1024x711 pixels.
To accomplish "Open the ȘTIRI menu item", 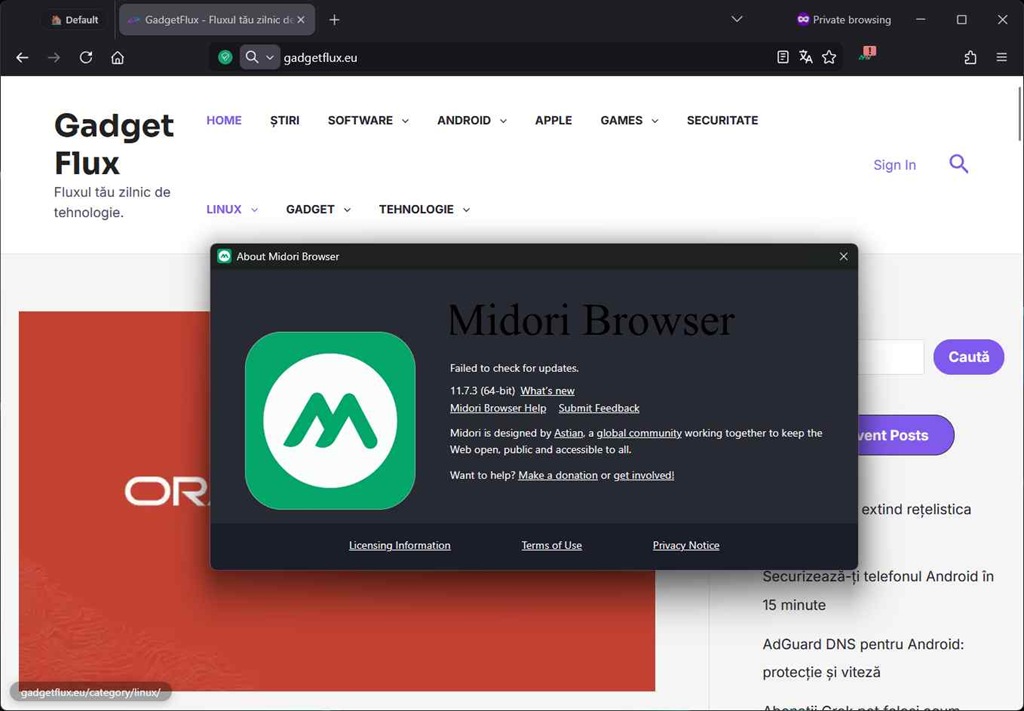I will (x=285, y=120).
